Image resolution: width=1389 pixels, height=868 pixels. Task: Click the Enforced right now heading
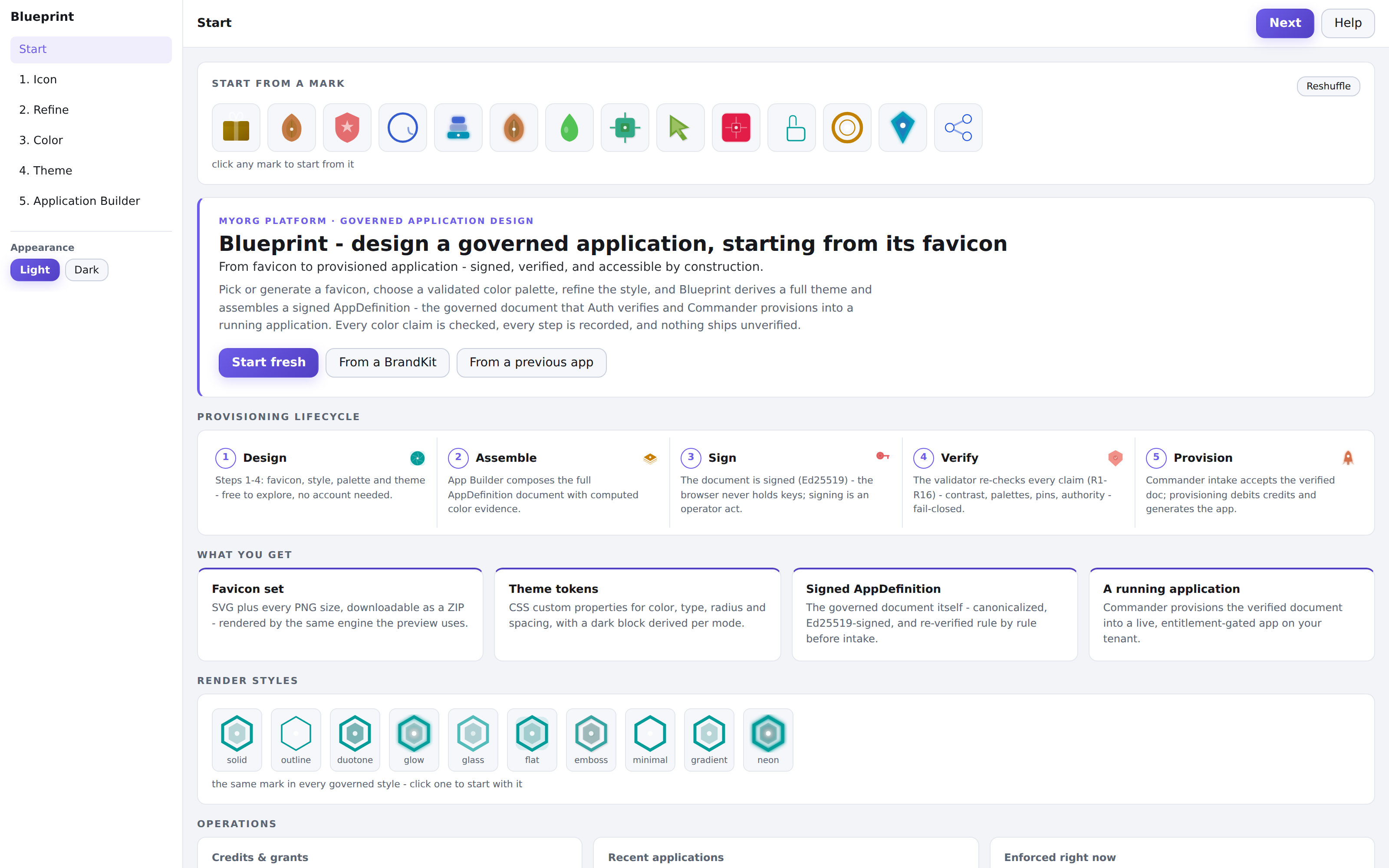pos(1060,857)
